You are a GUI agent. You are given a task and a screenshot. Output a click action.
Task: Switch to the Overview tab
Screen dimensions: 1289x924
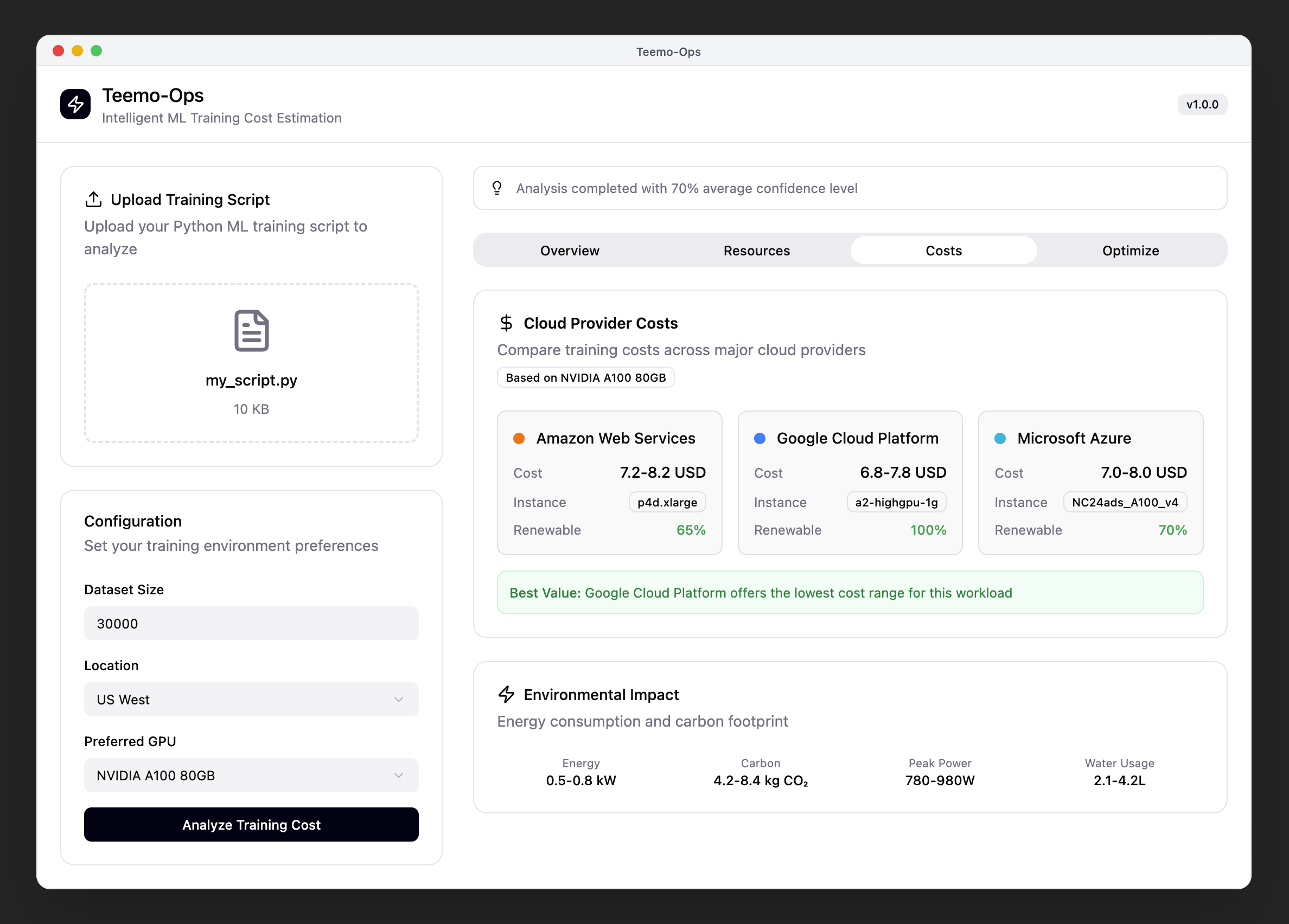pyautogui.click(x=570, y=251)
